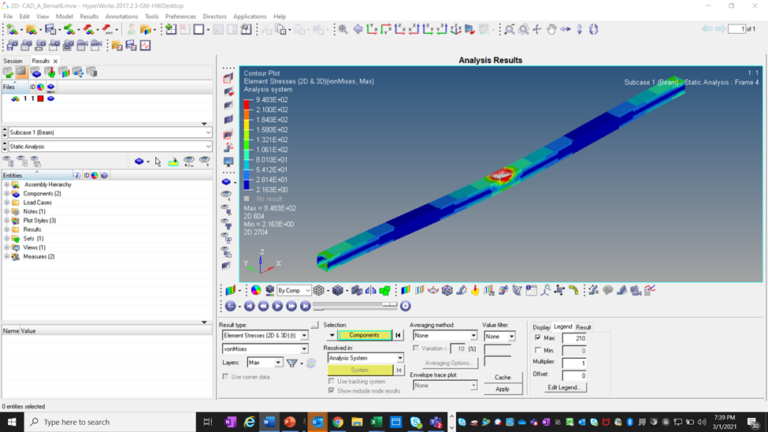Click the Apply button
This screenshot has width=768, height=432.
click(x=503, y=389)
